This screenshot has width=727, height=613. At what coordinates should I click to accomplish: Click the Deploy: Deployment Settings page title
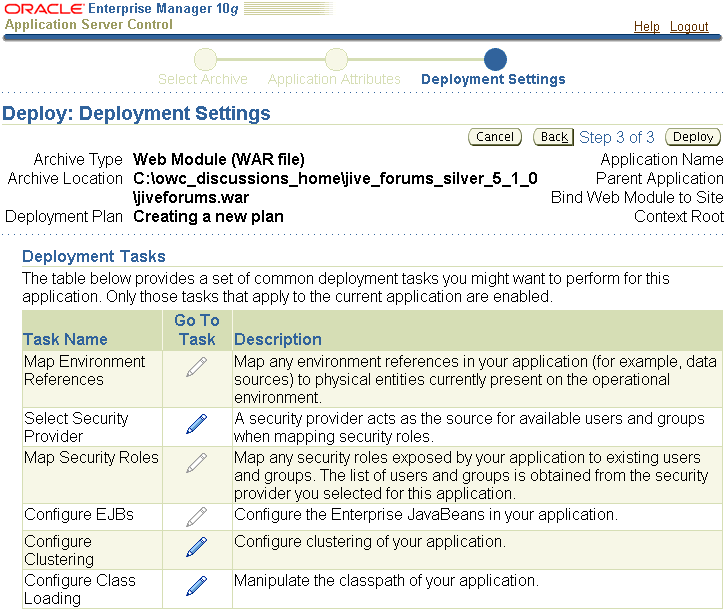(136, 114)
